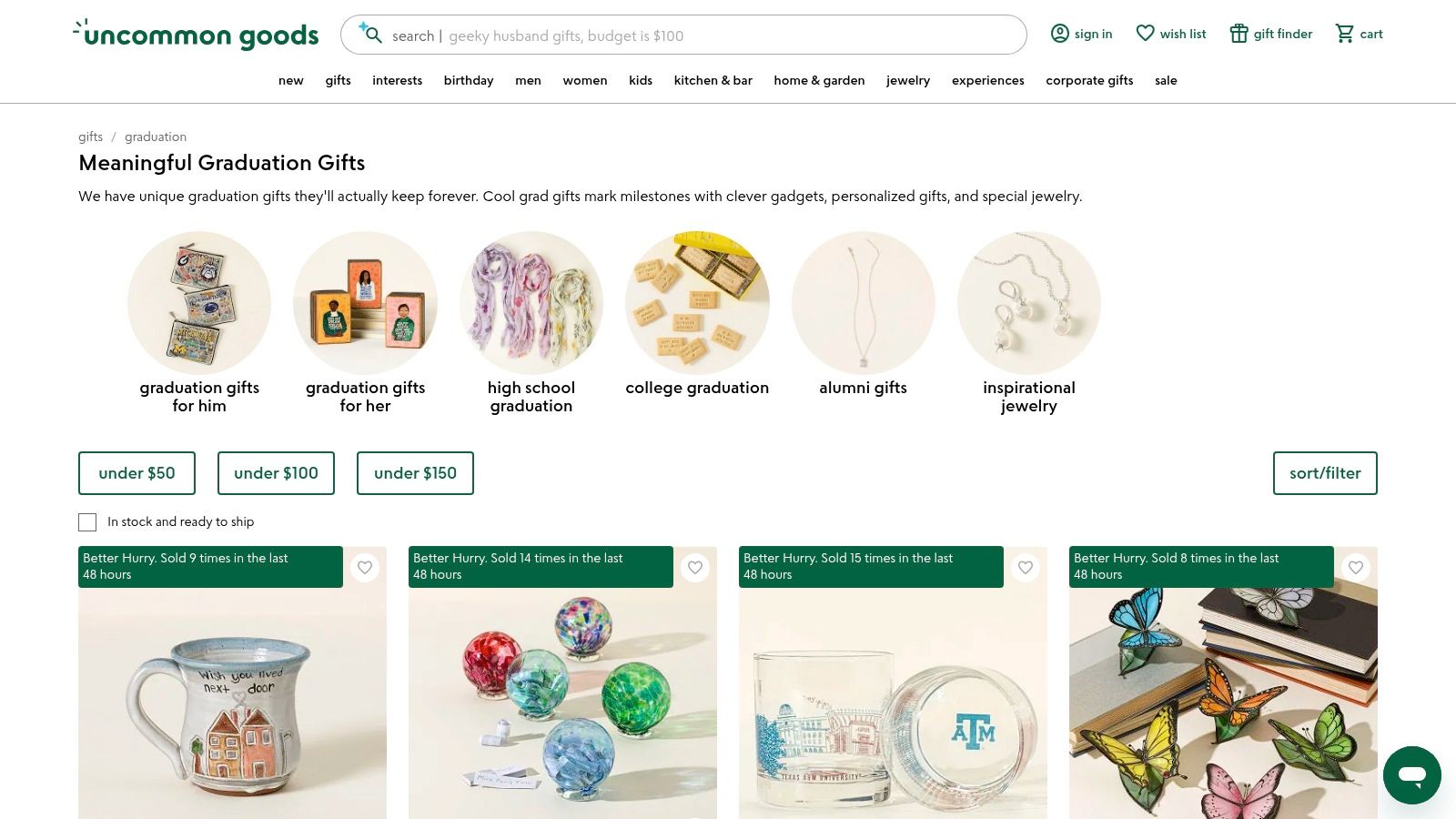This screenshot has width=1456, height=819.
Task: Favorite the mug product with heart icon
Action: click(365, 568)
